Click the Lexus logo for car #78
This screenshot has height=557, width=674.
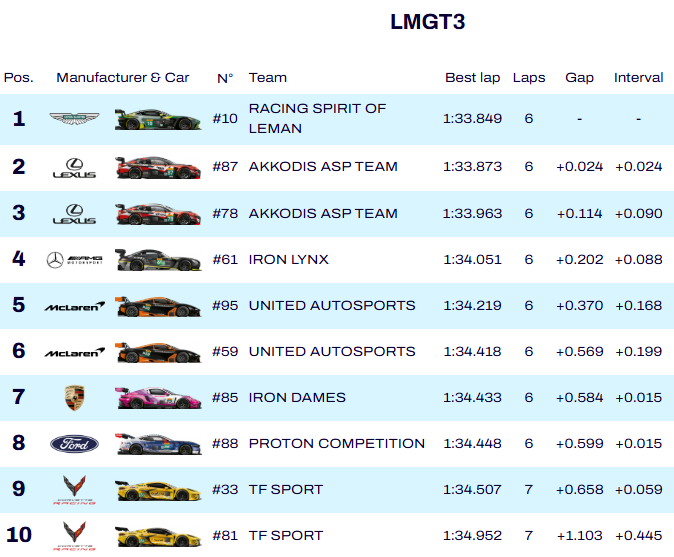(x=74, y=213)
